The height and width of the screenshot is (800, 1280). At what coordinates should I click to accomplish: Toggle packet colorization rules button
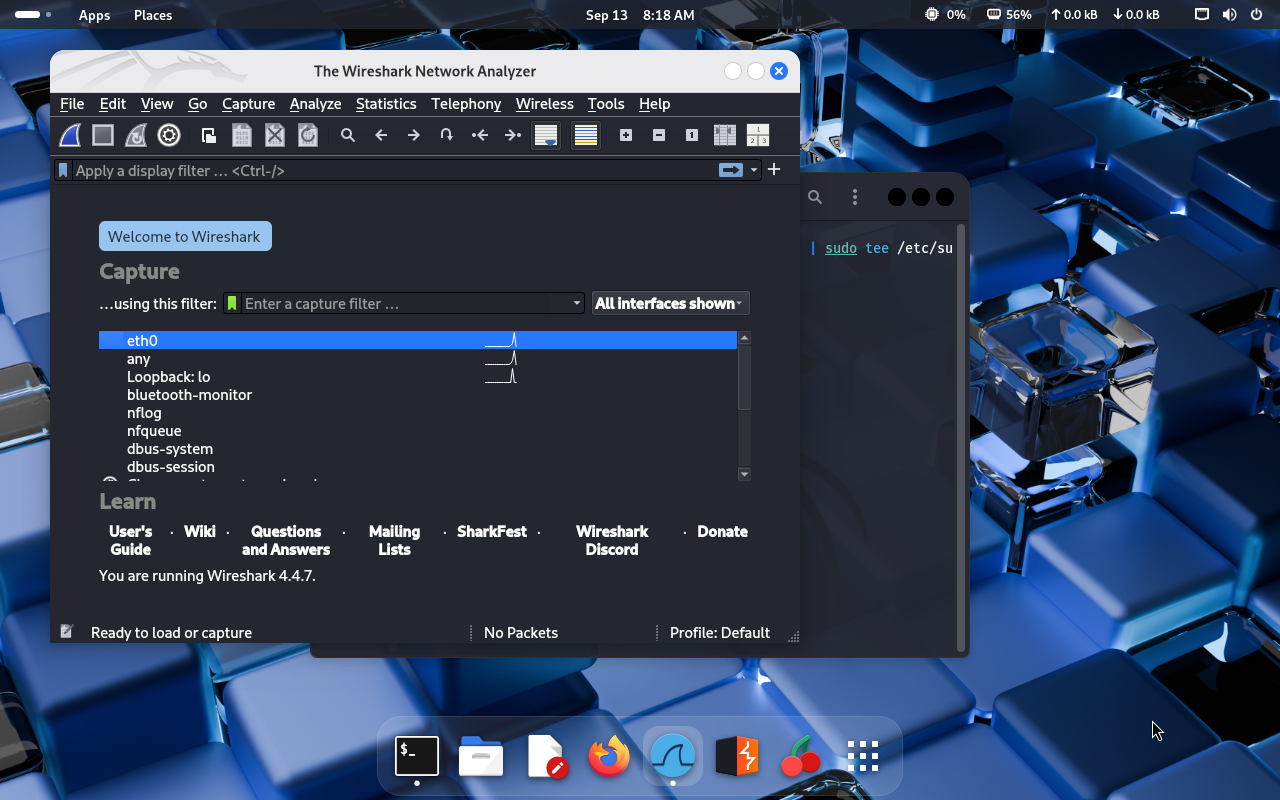pyautogui.click(x=586, y=135)
